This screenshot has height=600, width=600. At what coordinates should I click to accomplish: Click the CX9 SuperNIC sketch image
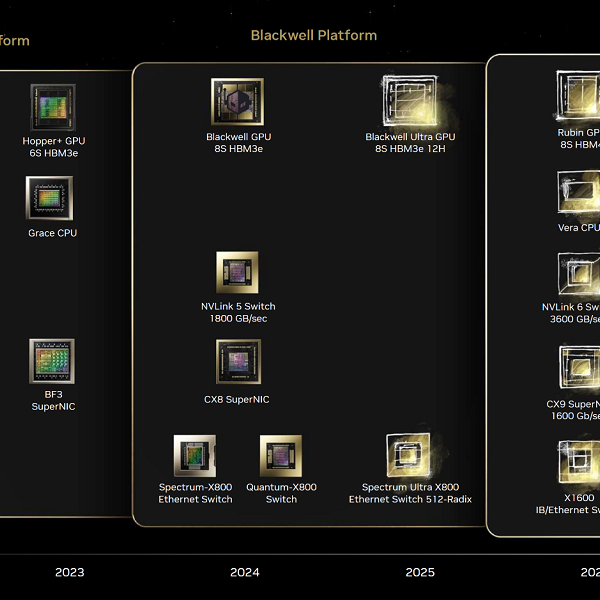[x=579, y=367]
